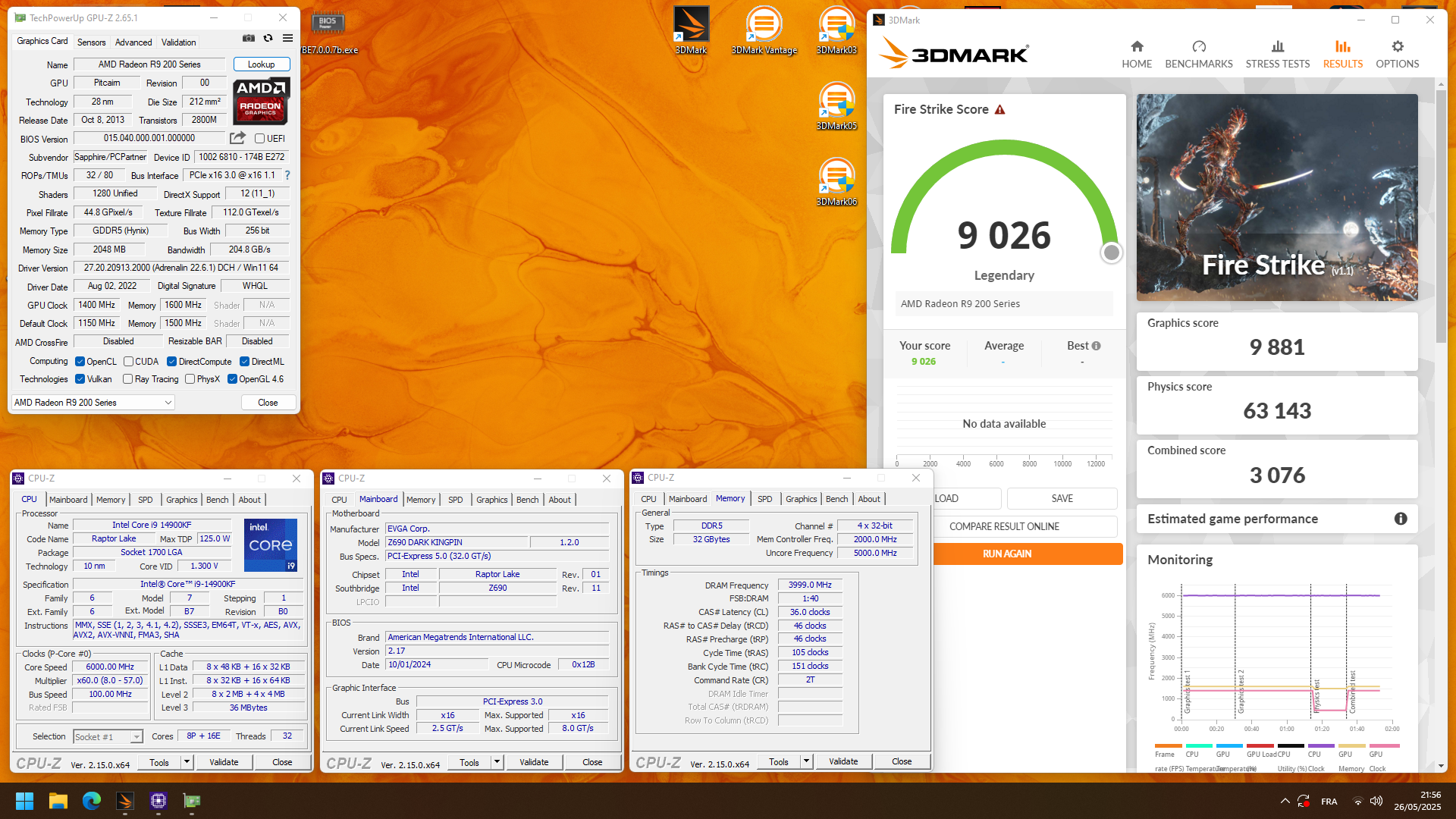Open the GPU-Z hamburger menu
This screenshot has height=819, width=1456.
click(x=287, y=38)
